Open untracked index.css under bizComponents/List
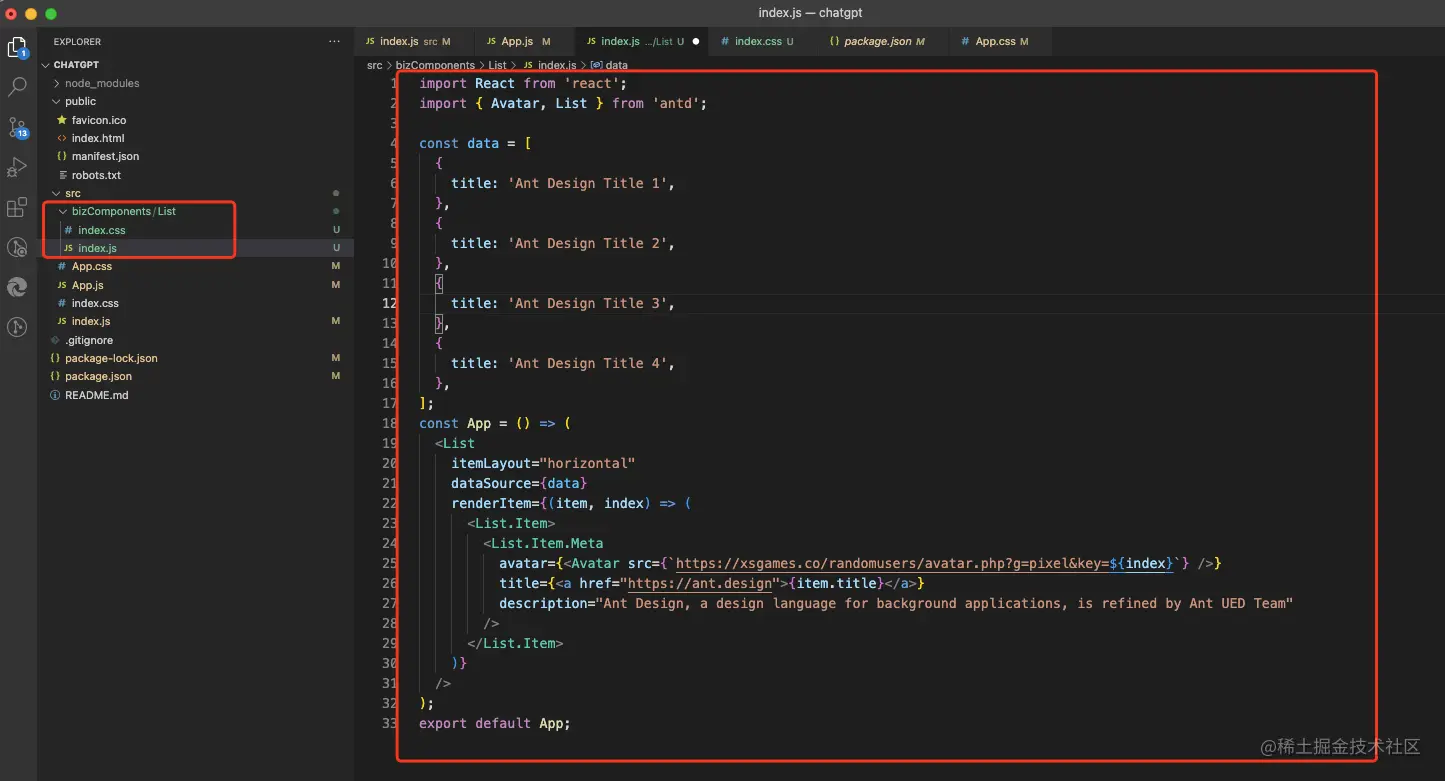Viewport: 1445px width, 781px height. coord(102,230)
